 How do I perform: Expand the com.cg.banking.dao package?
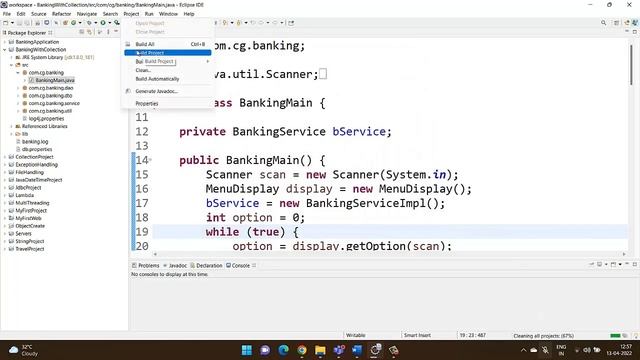(x=18, y=88)
